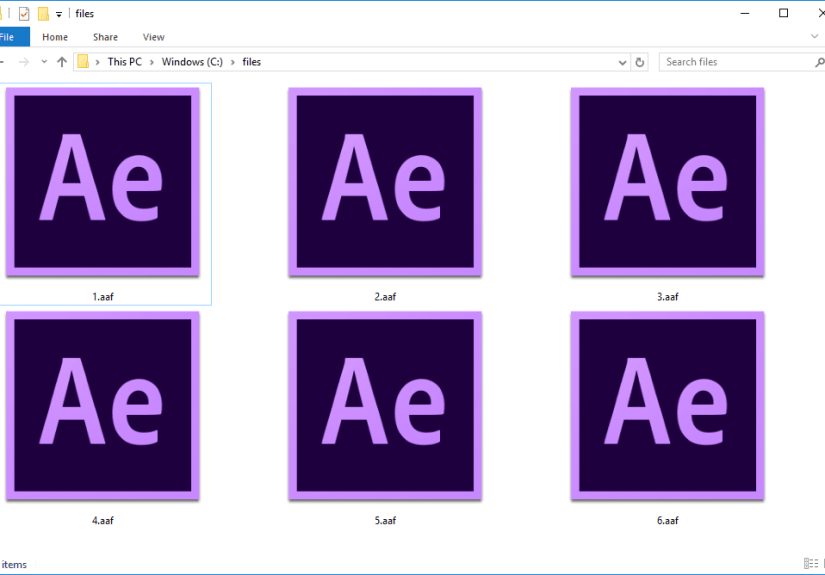Expand the chevron after Windows (C:)
Image resolution: width=825 pixels, height=575 pixels.
233,62
